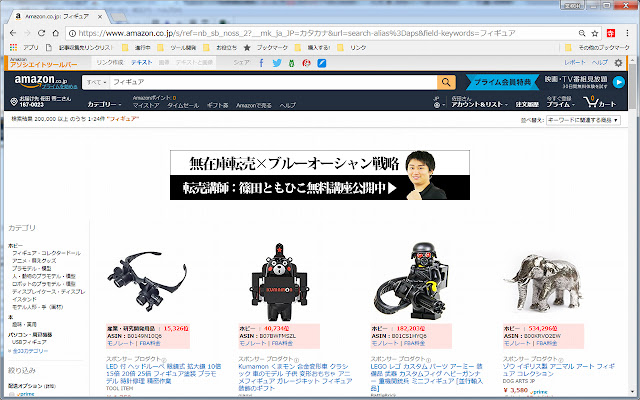Open the Kumamon robot product image
This screenshot has width=640, height=400.
point(279,282)
